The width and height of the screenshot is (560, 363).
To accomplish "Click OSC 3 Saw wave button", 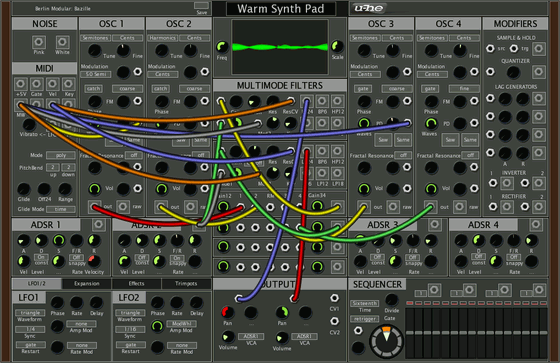I will click(383, 140).
